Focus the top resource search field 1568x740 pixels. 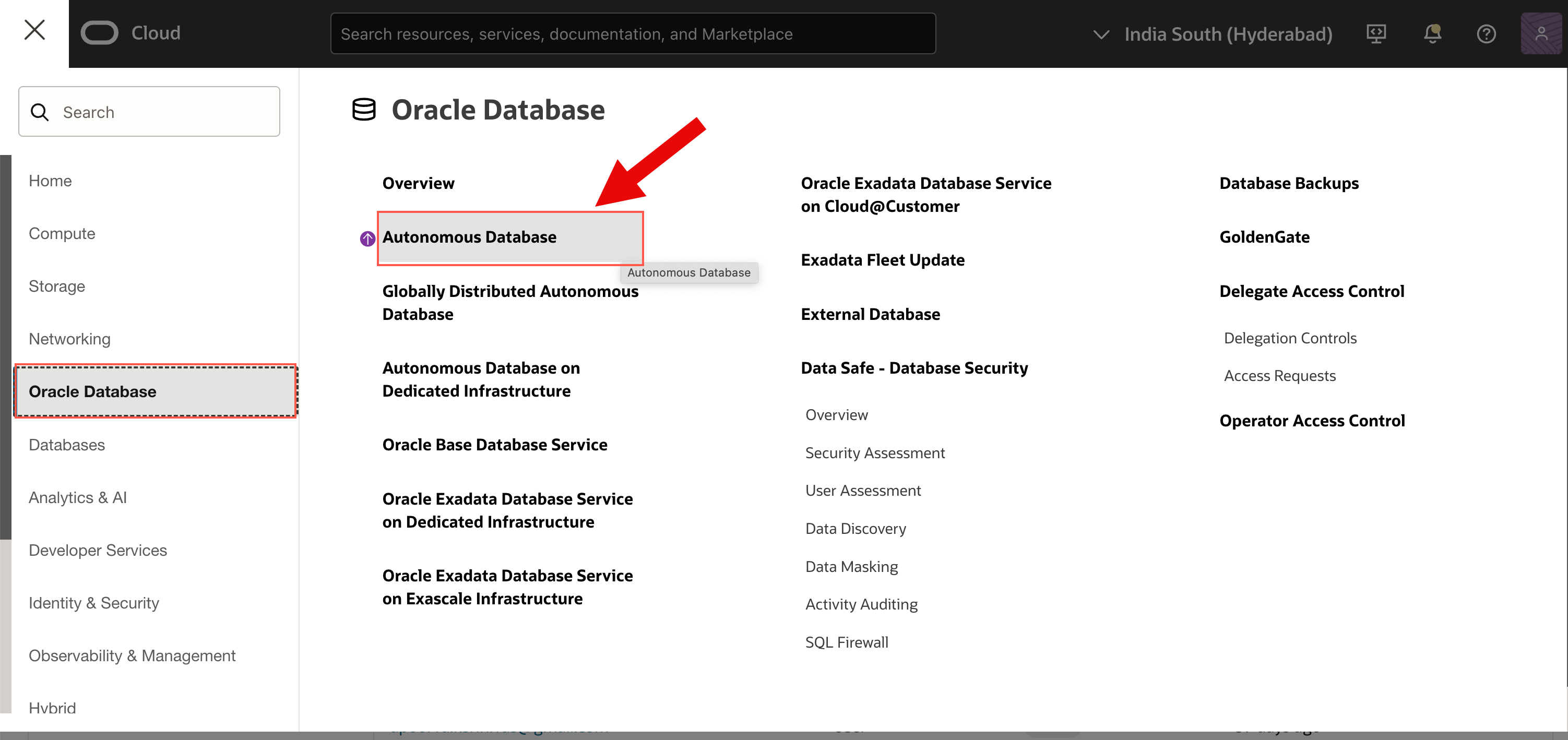(x=633, y=34)
